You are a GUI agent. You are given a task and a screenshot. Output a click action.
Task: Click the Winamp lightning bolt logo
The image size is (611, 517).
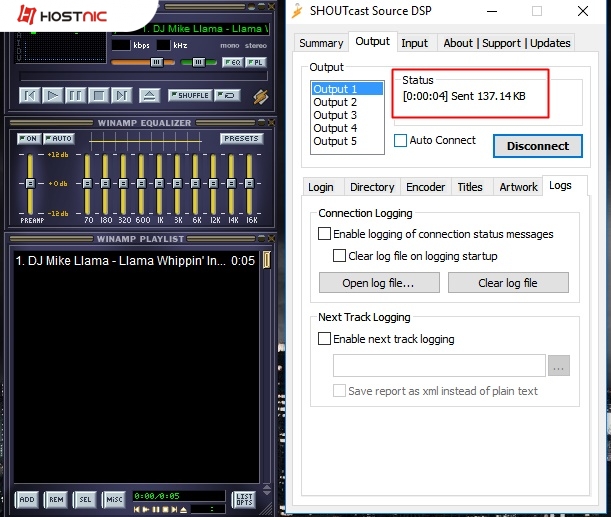pos(260,97)
